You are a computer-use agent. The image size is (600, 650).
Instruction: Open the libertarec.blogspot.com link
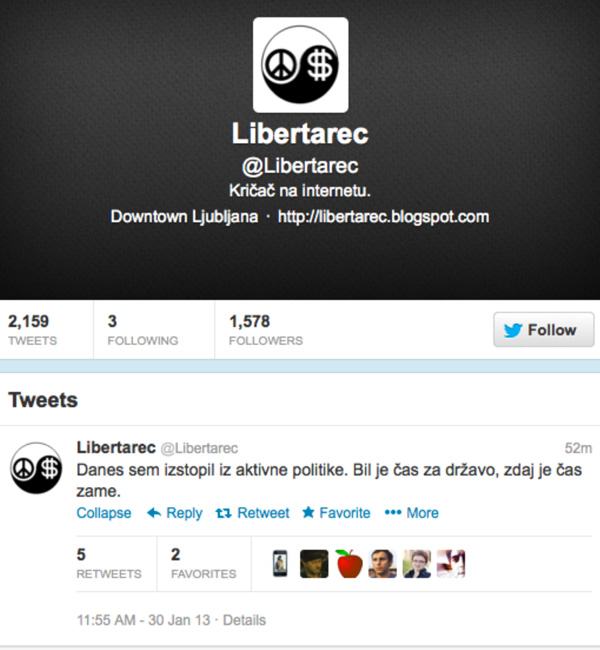(384, 217)
